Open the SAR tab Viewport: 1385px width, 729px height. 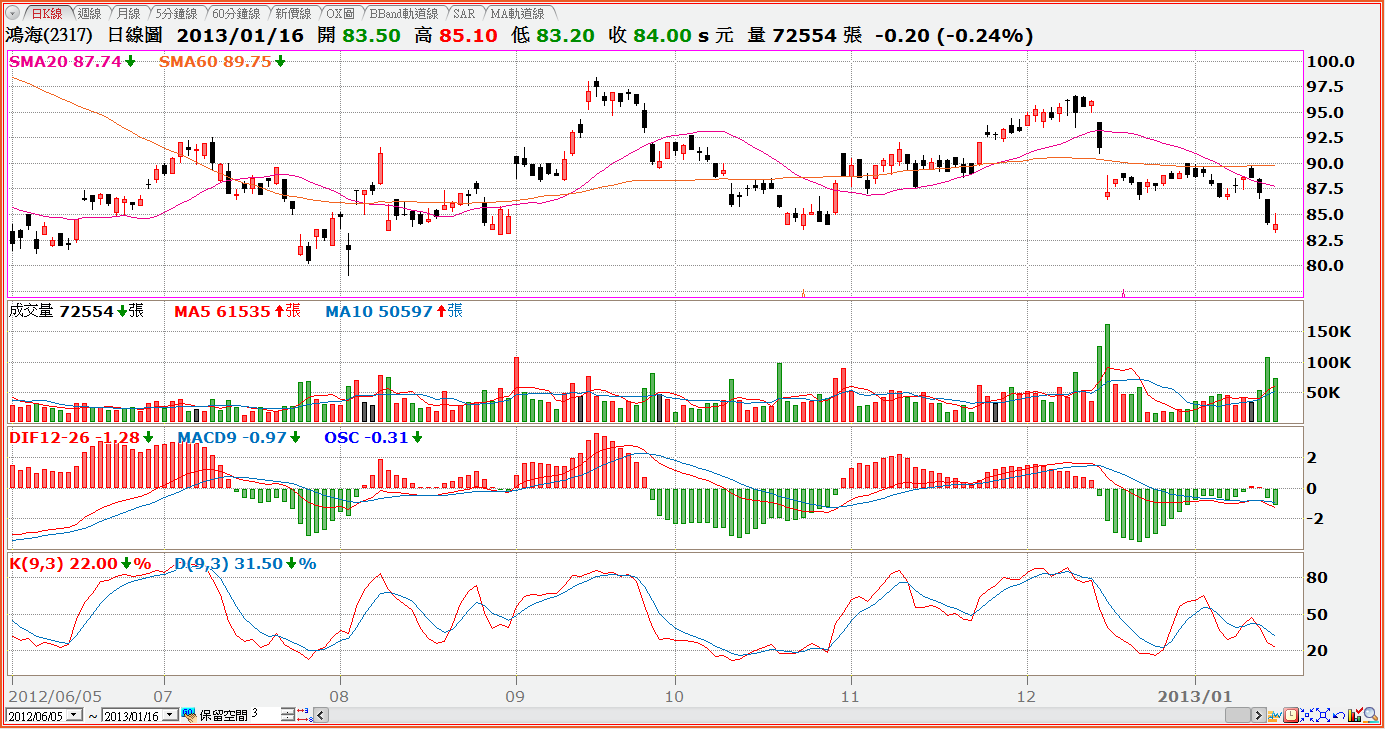464,14
